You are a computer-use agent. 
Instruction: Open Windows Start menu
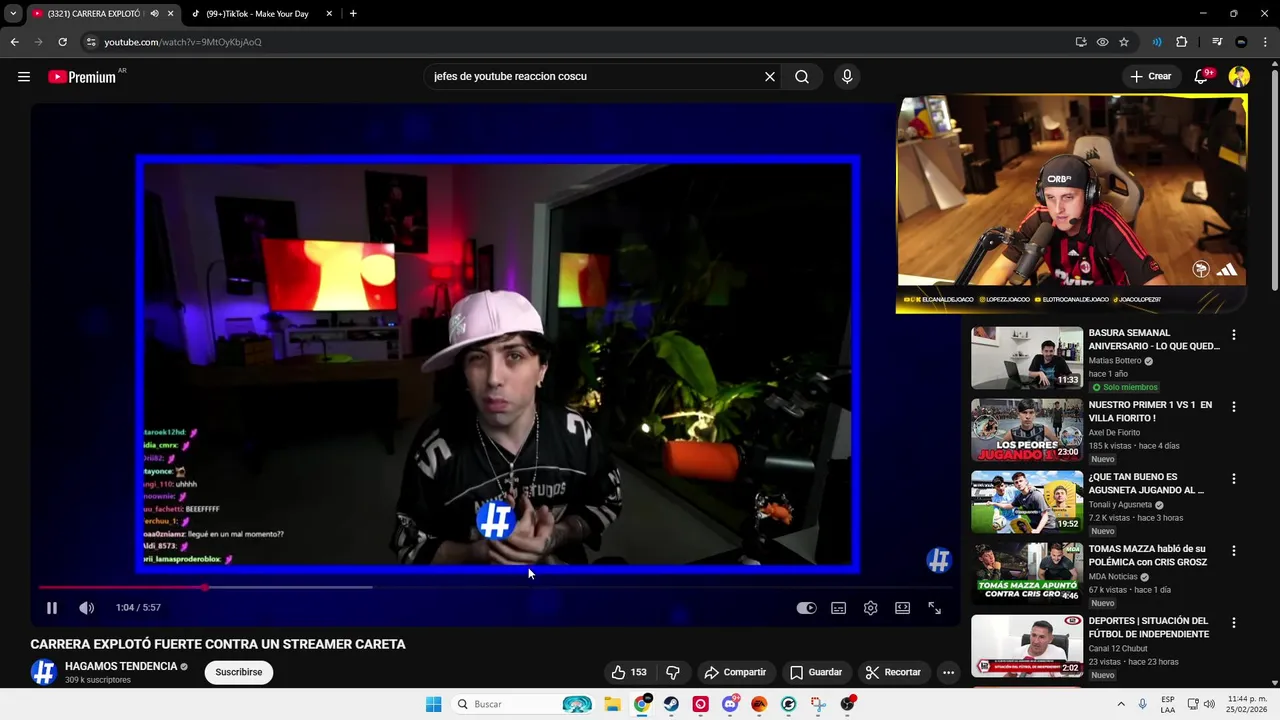(434, 704)
